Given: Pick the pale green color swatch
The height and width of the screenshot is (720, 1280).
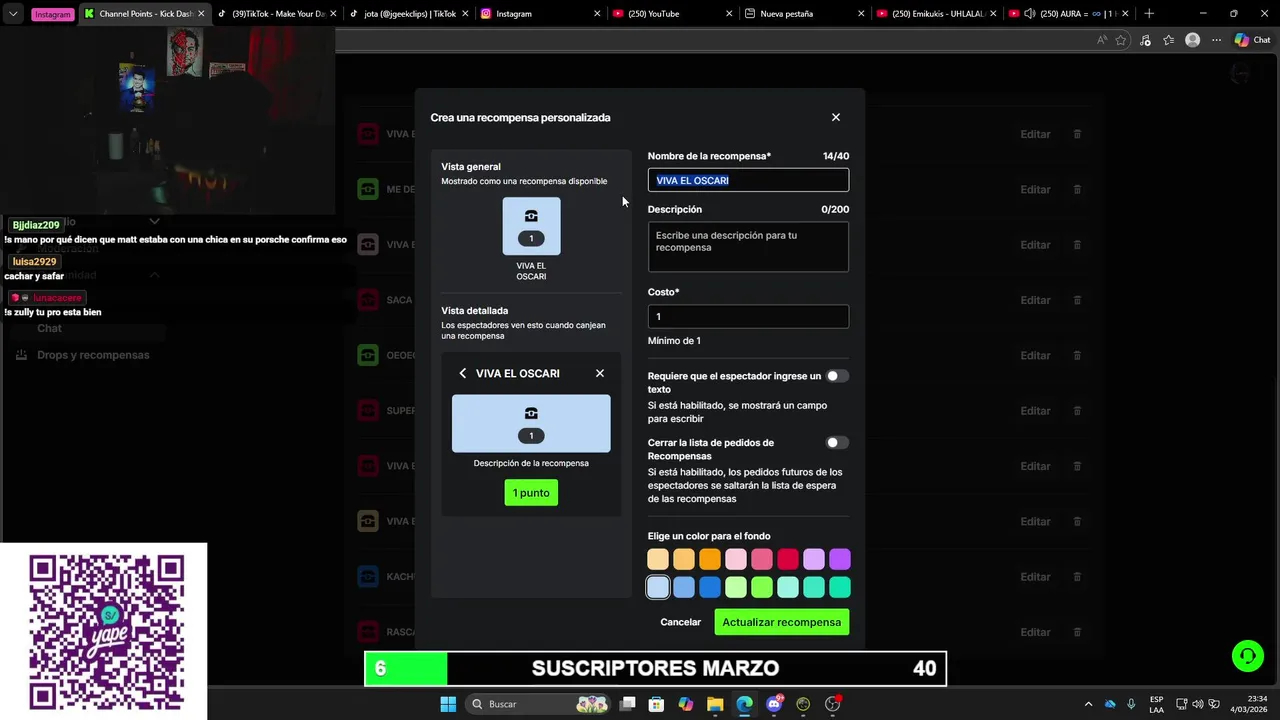Looking at the screenshot, I should pyautogui.click(x=736, y=587).
